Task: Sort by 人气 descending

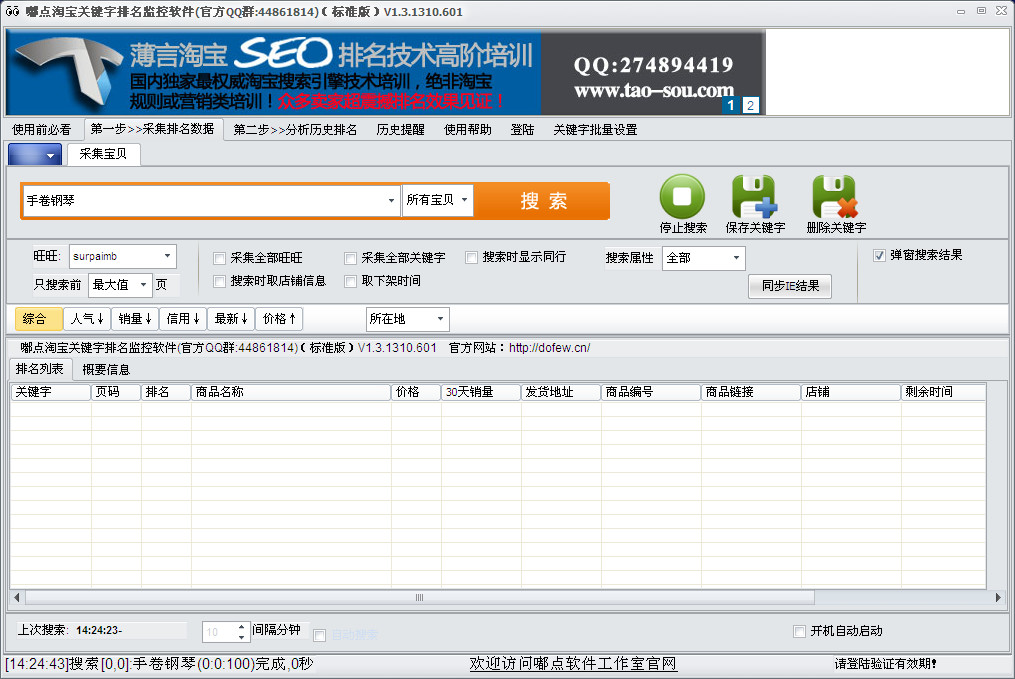Action: pyautogui.click(x=87, y=319)
